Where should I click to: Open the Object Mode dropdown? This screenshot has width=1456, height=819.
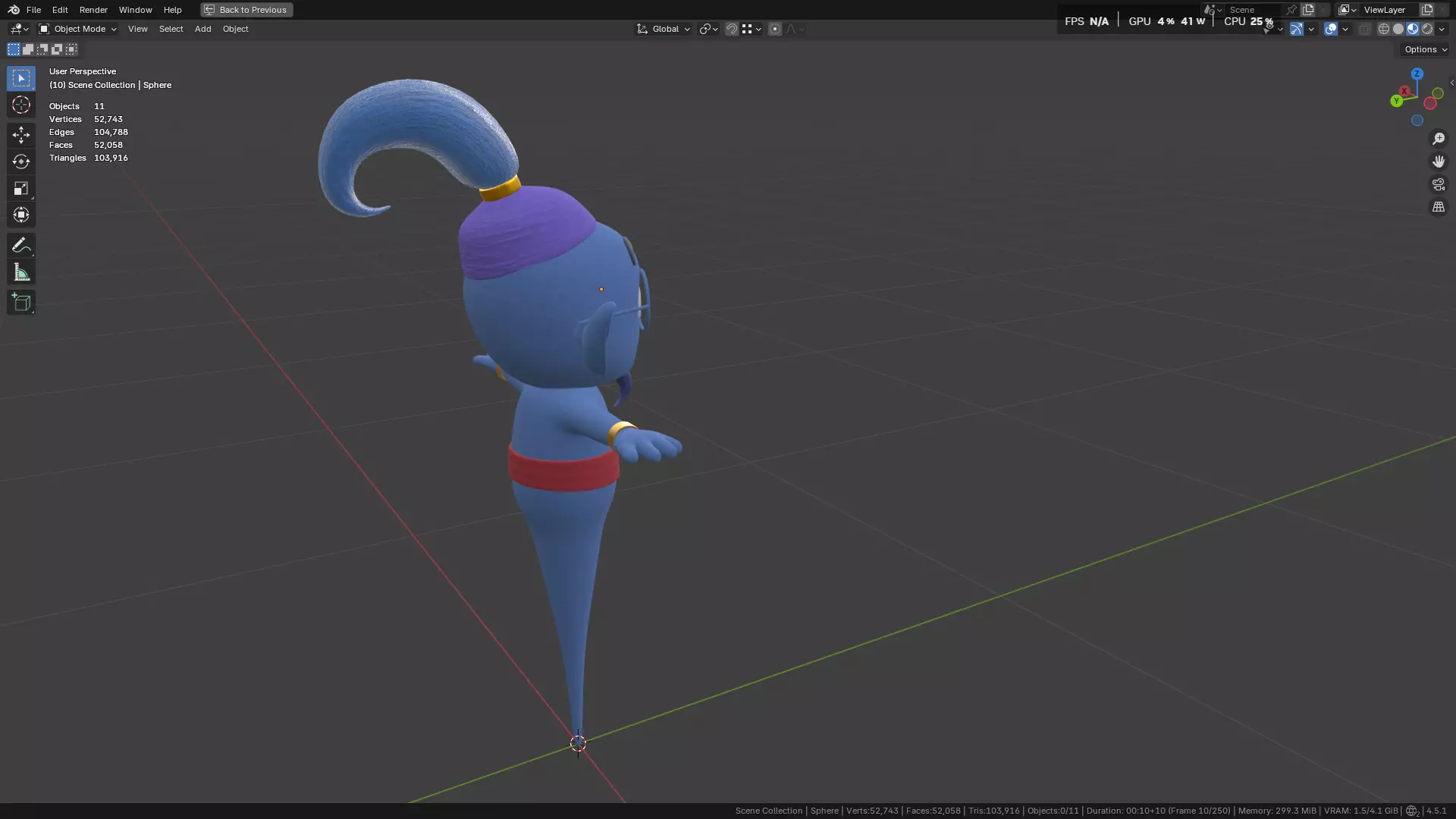point(77,29)
